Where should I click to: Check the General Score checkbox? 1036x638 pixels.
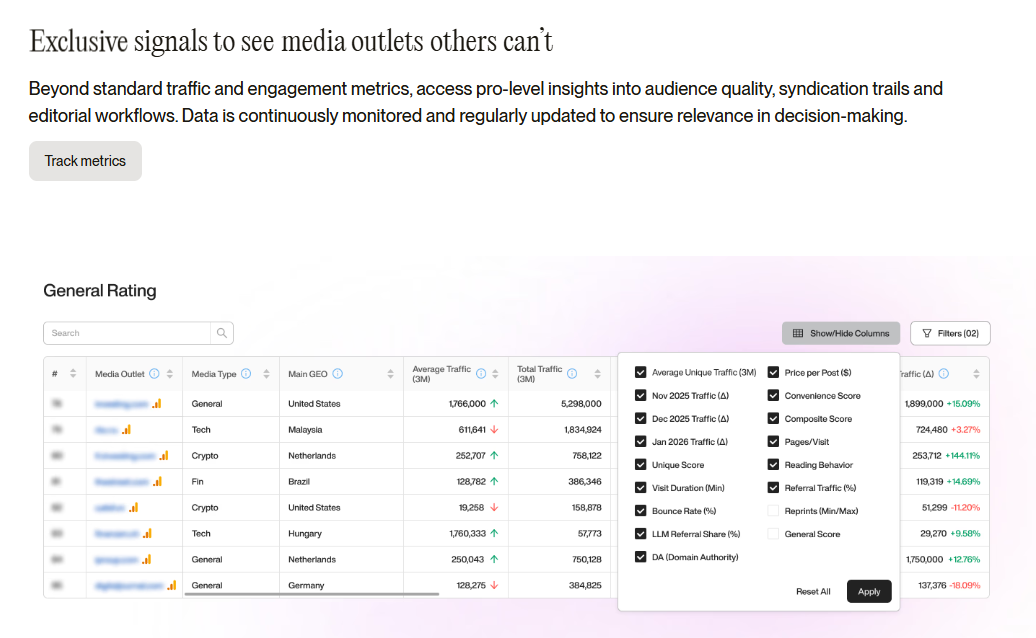pos(773,534)
